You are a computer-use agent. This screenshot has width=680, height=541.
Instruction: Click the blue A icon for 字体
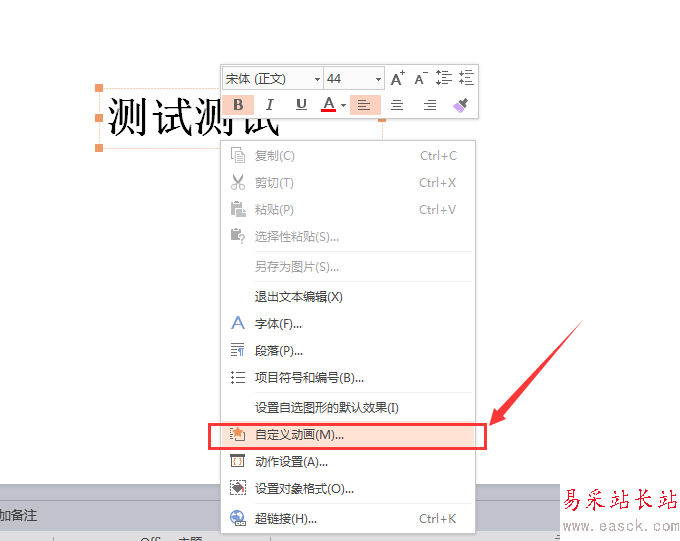(x=238, y=323)
